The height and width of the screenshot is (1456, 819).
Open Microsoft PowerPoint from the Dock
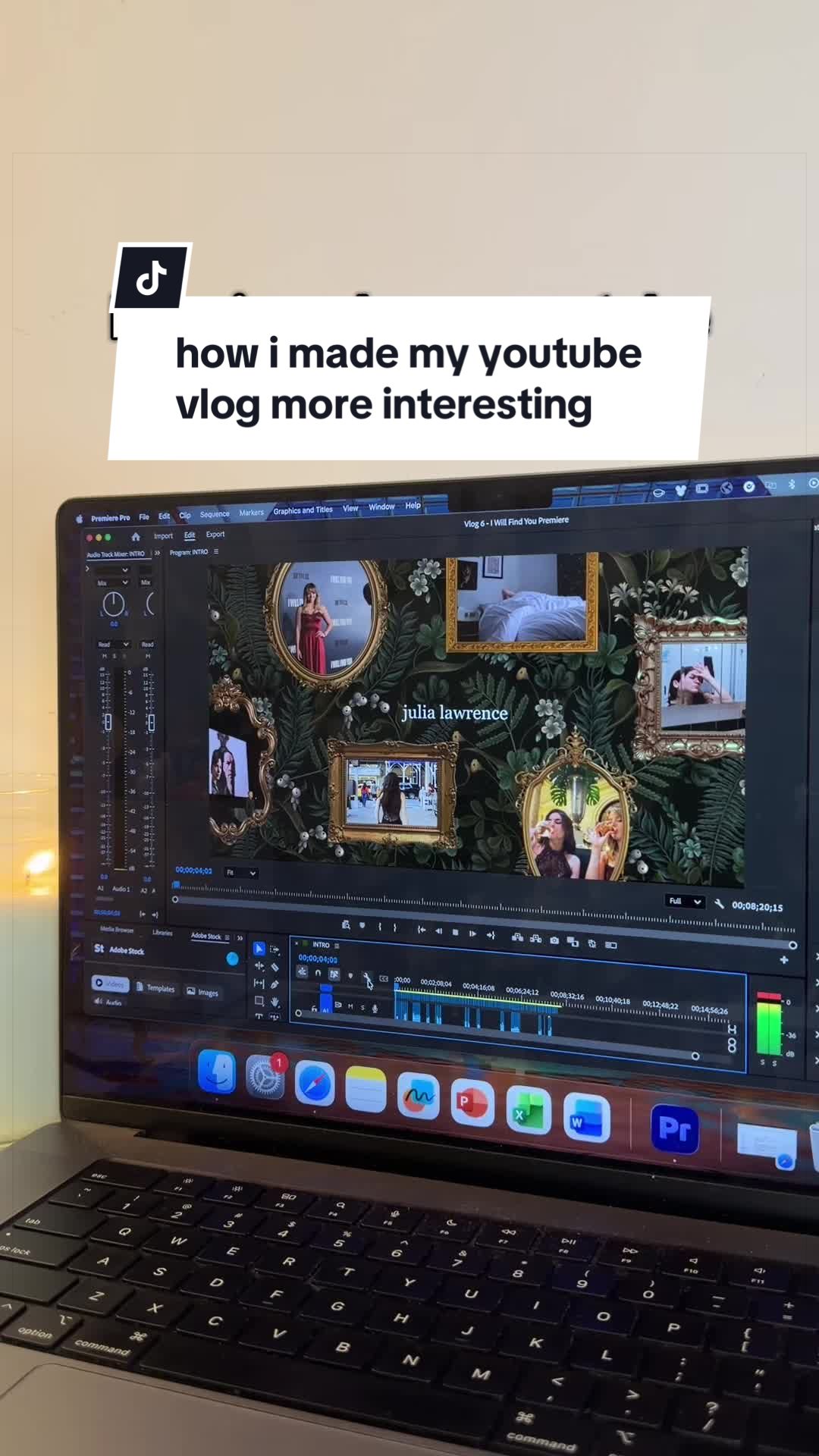pos(472,1104)
